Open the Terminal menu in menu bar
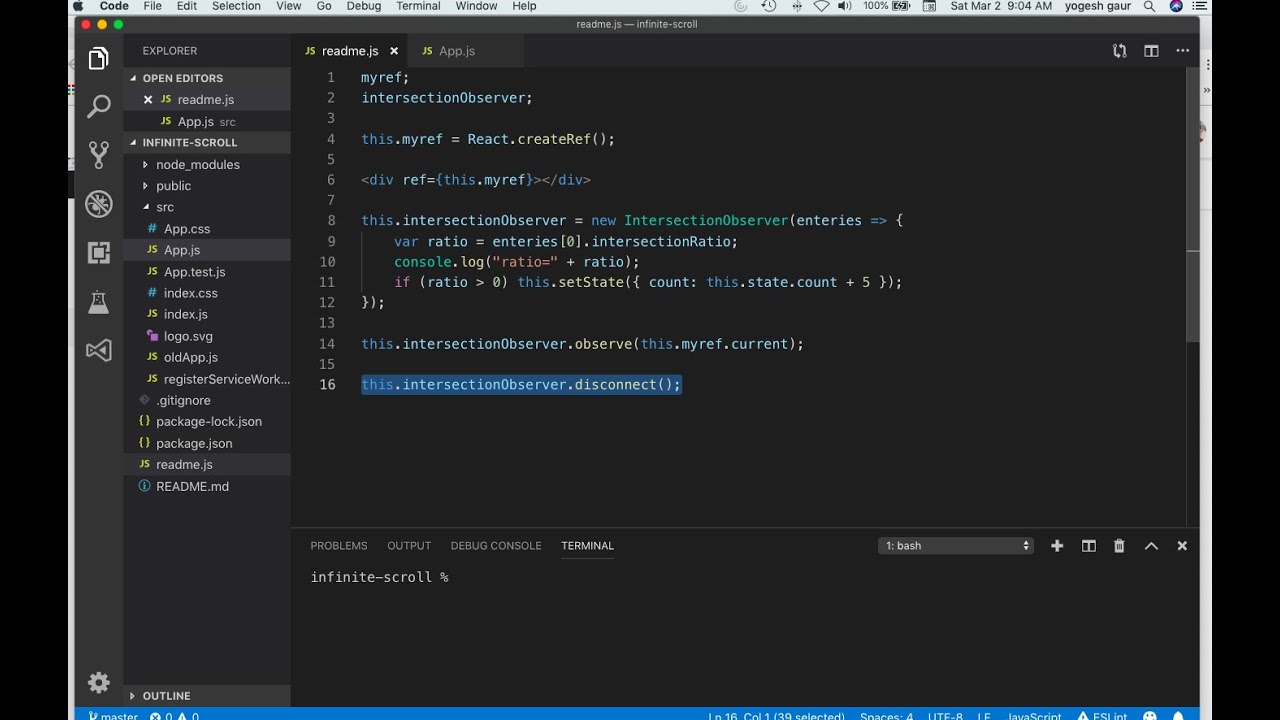1280x720 pixels. pyautogui.click(x=418, y=6)
